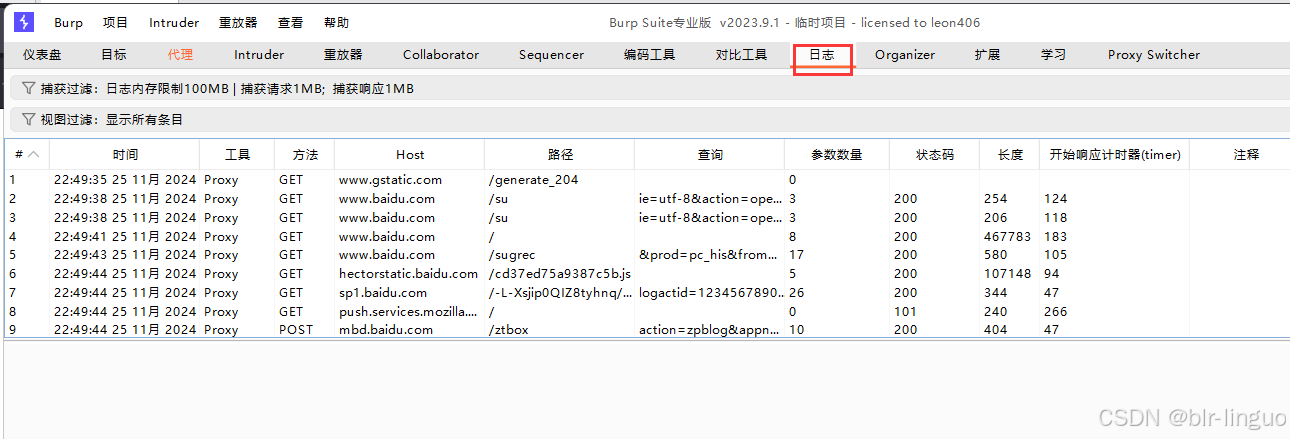
Task: Sort by the 参数数量 column header
Action: click(837, 155)
